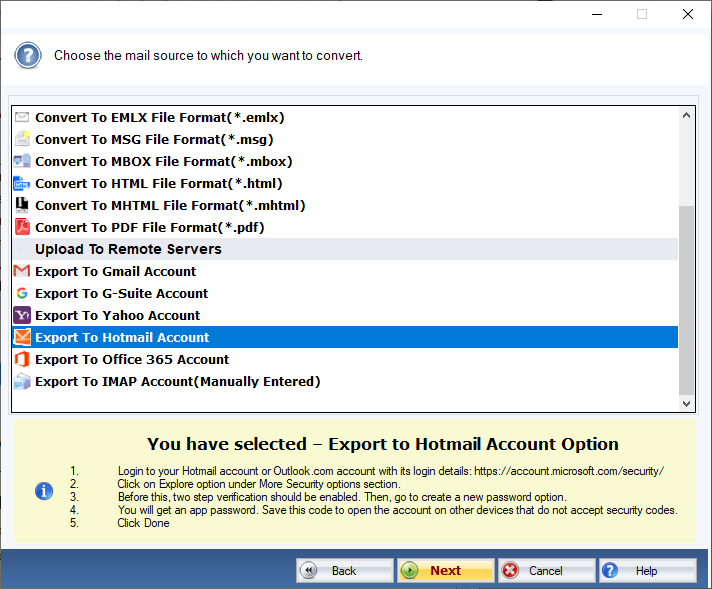Screen dimensions: 712x589
Task: Close the window
Action: pos(688,15)
